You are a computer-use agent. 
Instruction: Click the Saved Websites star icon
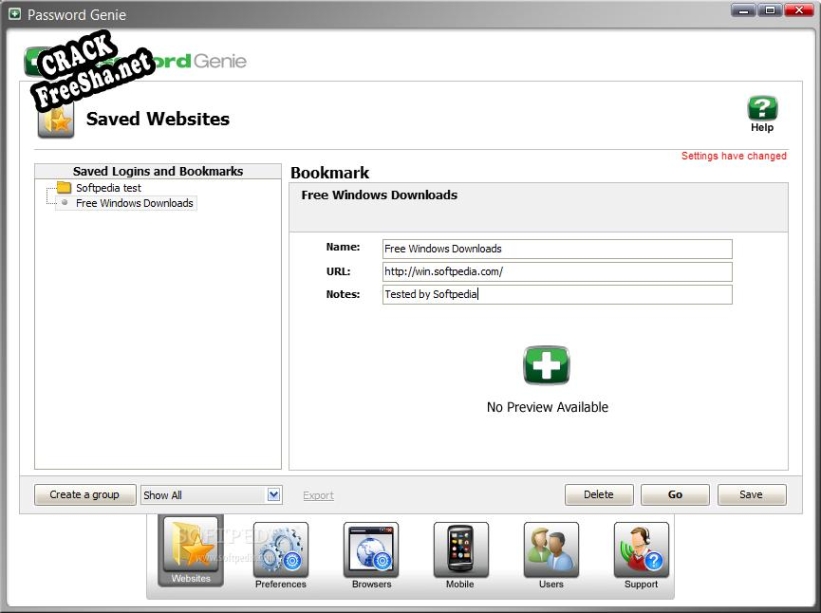tap(56, 120)
